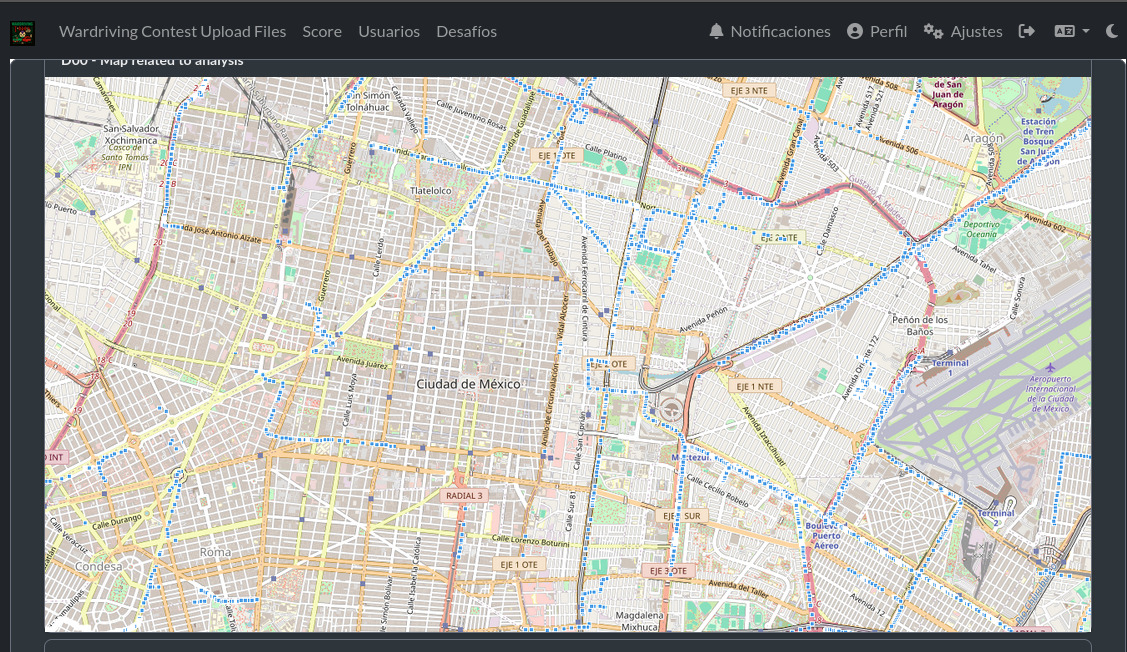Open notifications via the bell icon
Image resolution: width=1127 pixels, height=652 pixels.
pyautogui.click(x=716, y=31)
